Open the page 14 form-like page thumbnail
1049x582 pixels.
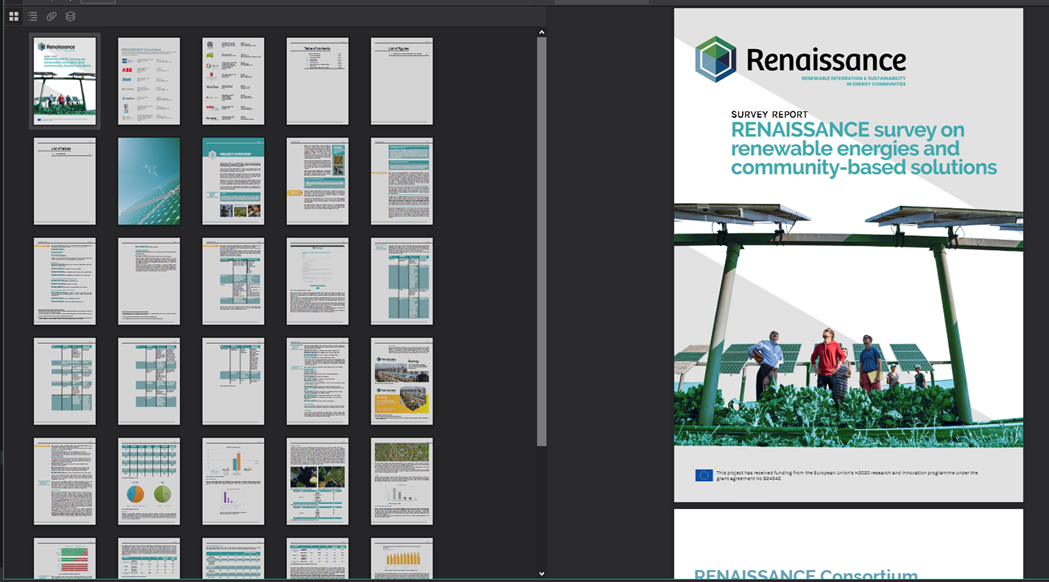coord(318,281)
